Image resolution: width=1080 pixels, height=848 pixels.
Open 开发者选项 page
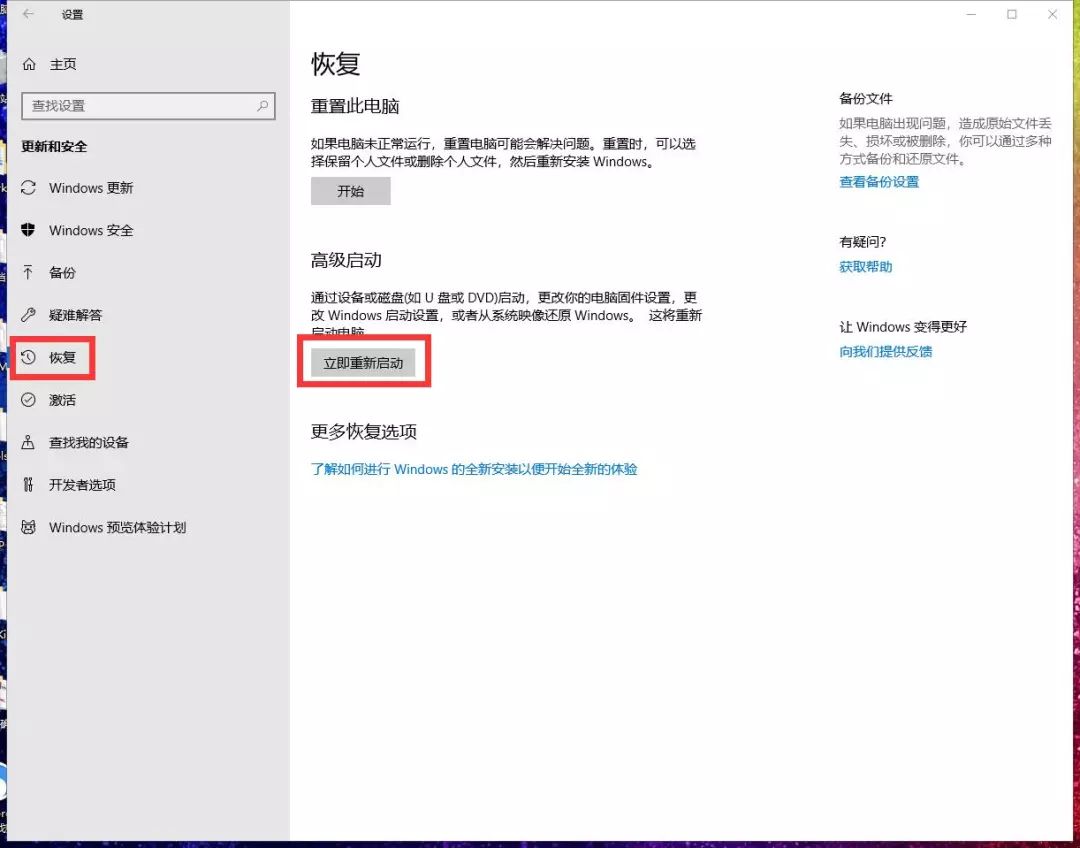click(x=82, y=485)
